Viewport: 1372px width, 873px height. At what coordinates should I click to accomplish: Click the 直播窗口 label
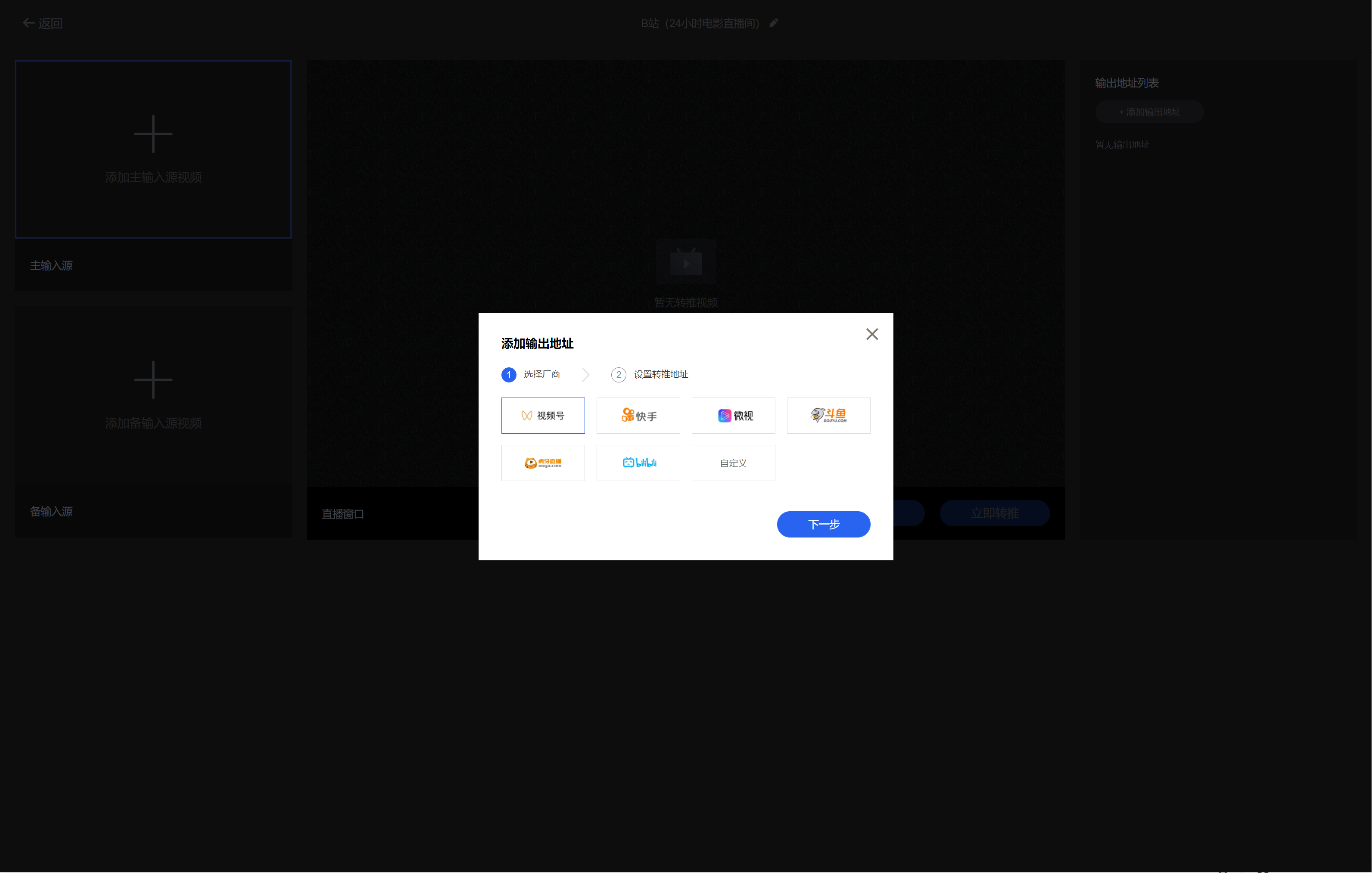(342, 514)
